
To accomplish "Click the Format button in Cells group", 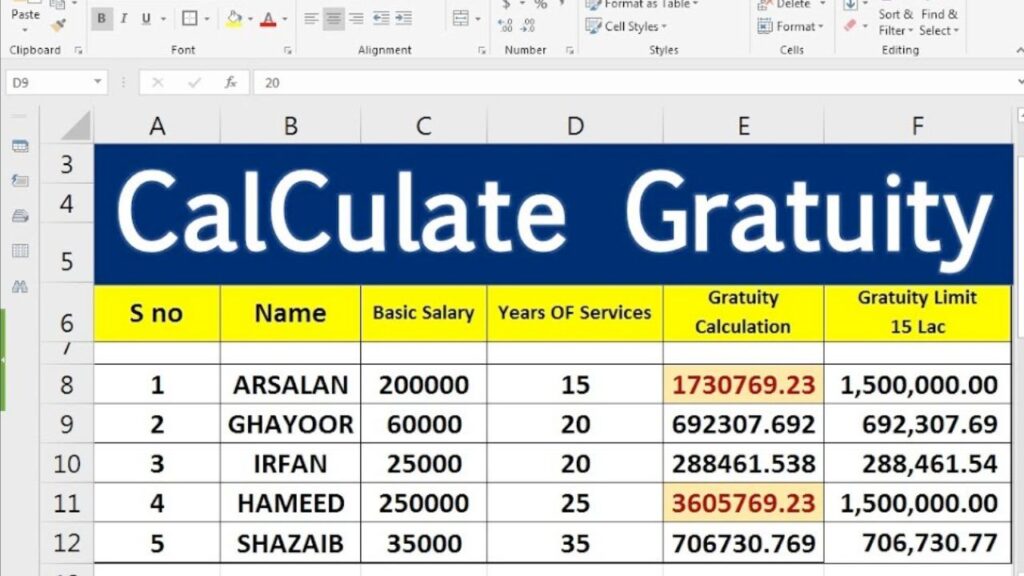I will click(793, 24).
